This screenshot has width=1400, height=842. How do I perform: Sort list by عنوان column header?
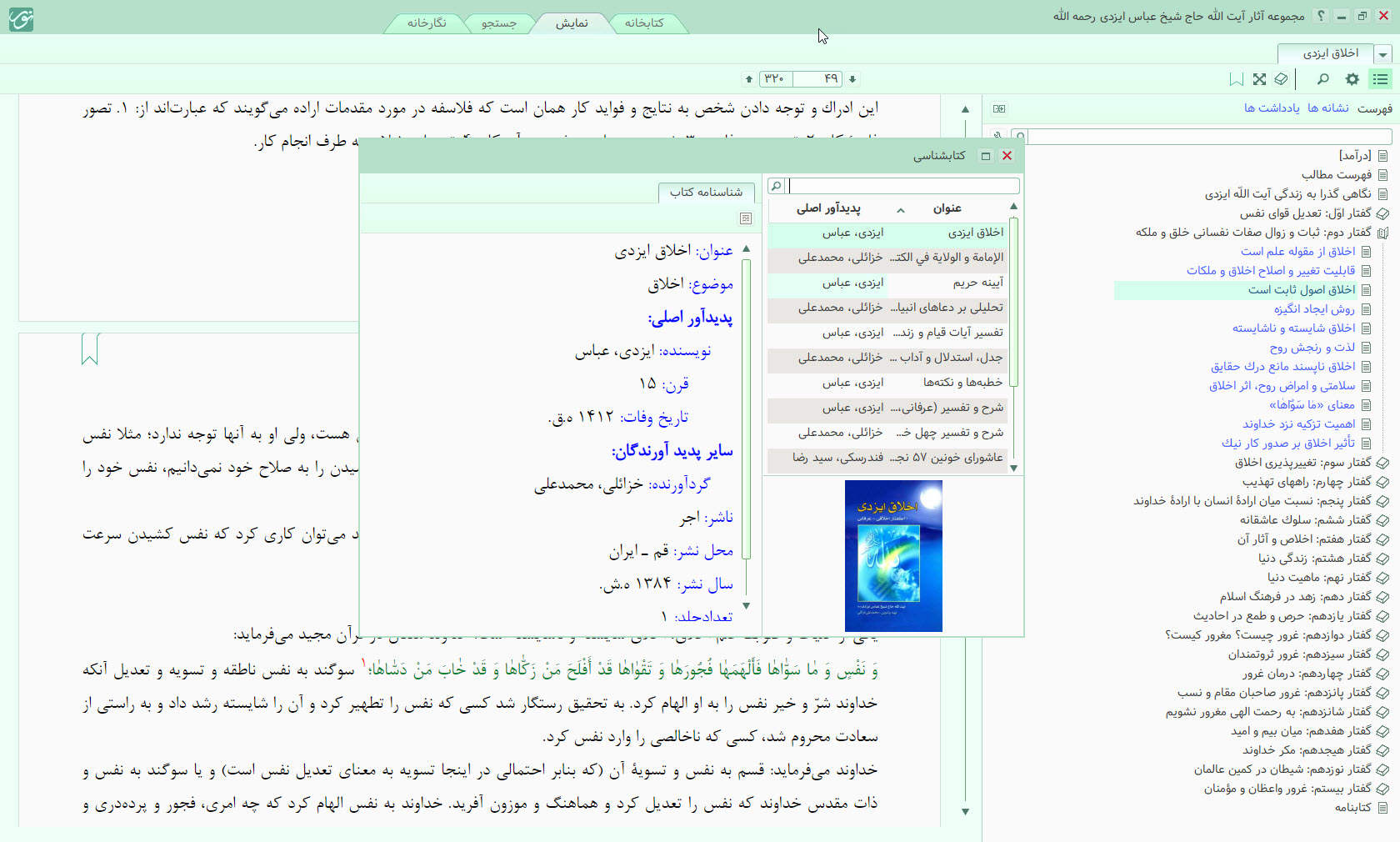point(947,208)
